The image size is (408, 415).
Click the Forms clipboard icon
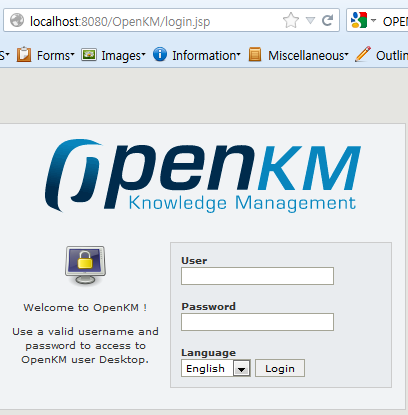(x=24, y=55)
